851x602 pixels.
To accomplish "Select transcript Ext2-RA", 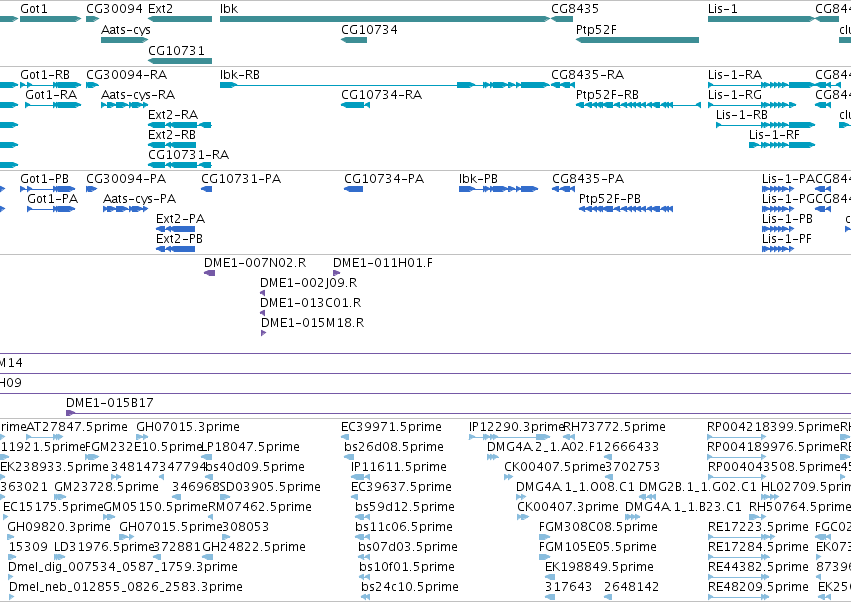I will point(180,125).
